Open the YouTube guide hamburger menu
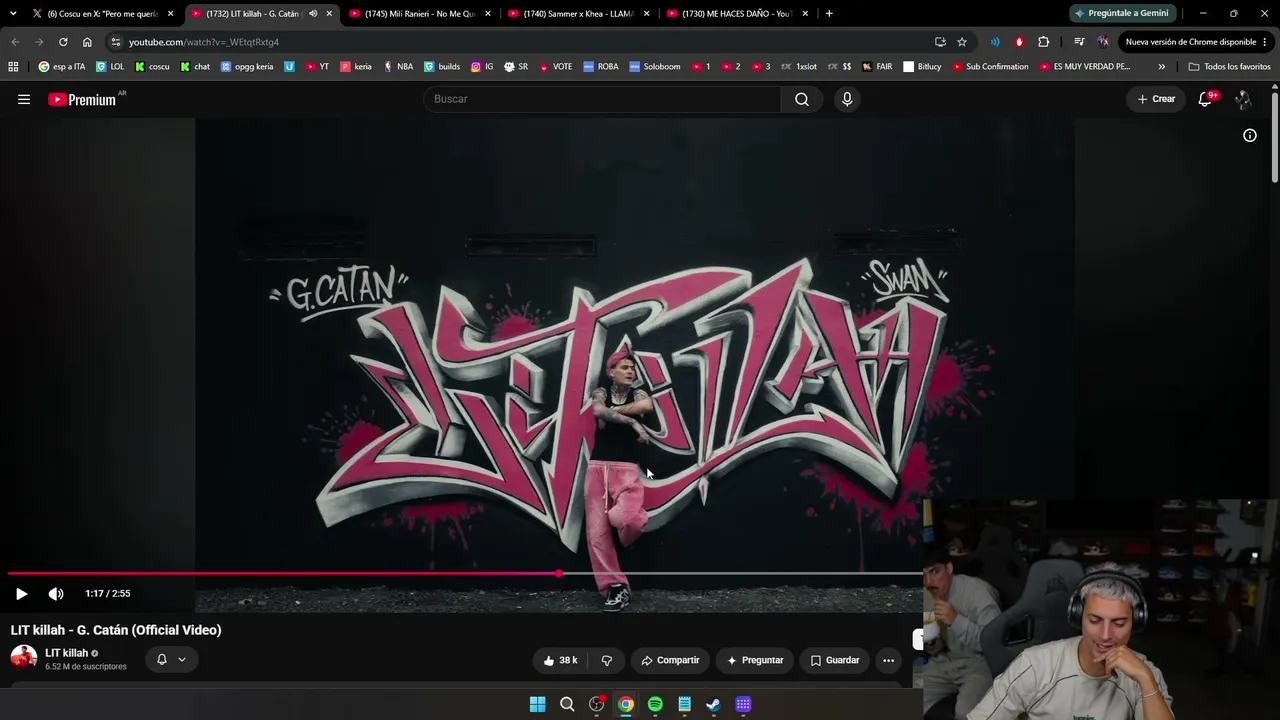Viewport: 1280px width, 720px height. [x=24, y=99]
